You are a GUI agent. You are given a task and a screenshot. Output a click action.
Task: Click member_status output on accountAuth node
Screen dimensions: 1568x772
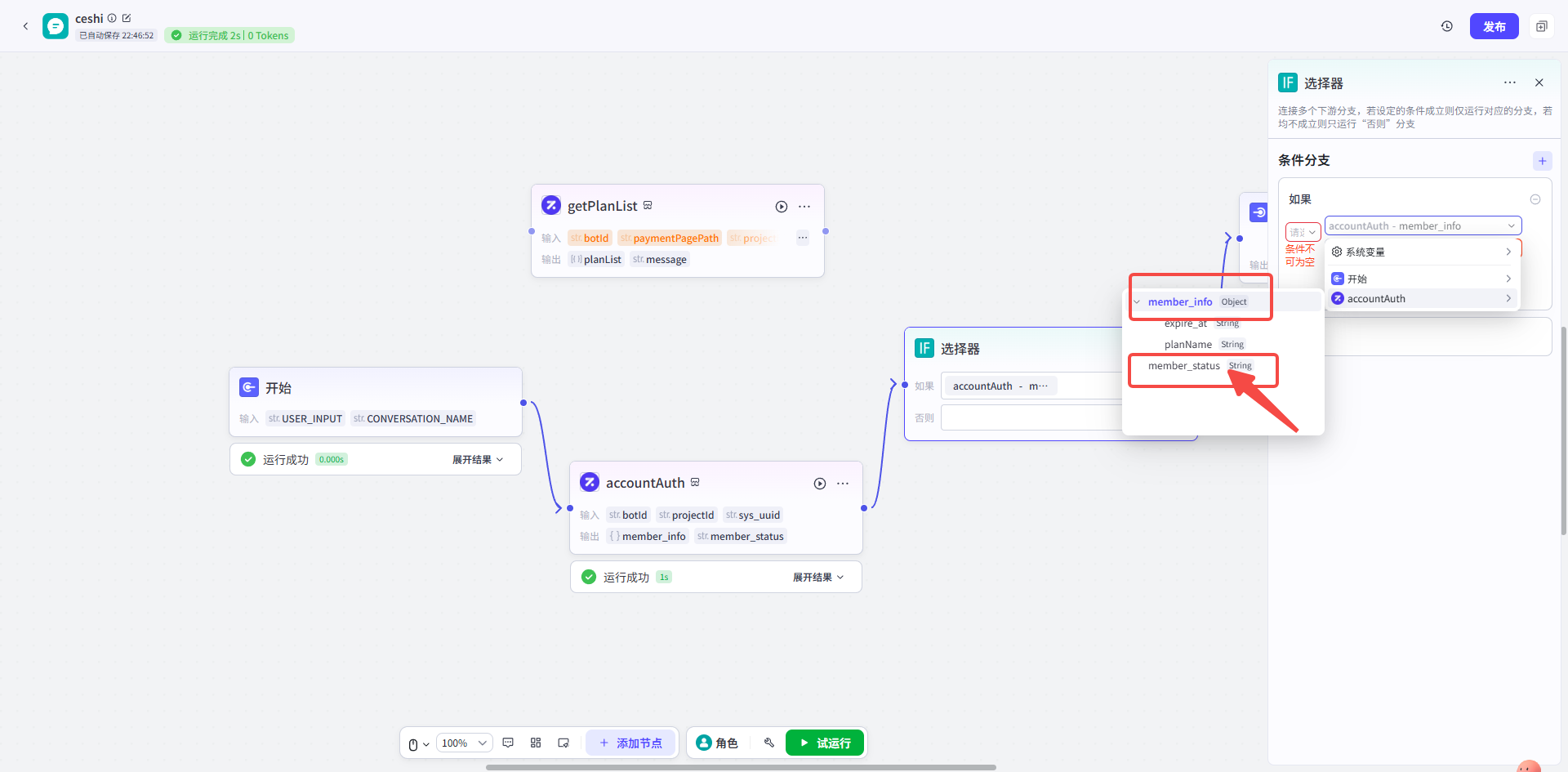740,536
